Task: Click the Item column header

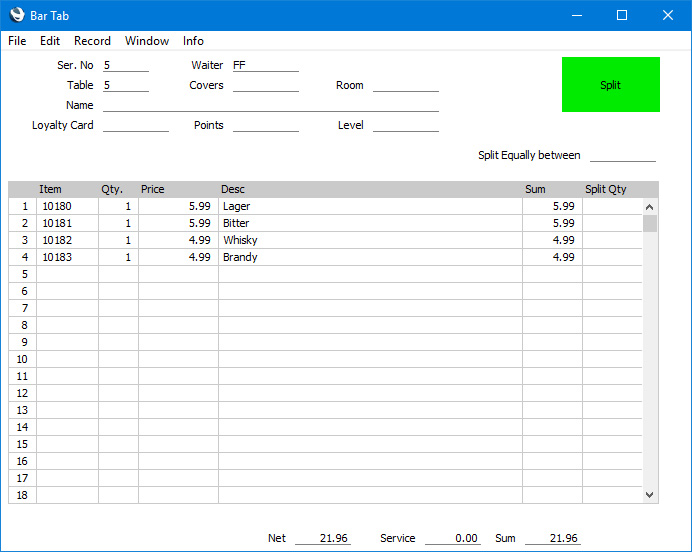Action: point(50,189)
